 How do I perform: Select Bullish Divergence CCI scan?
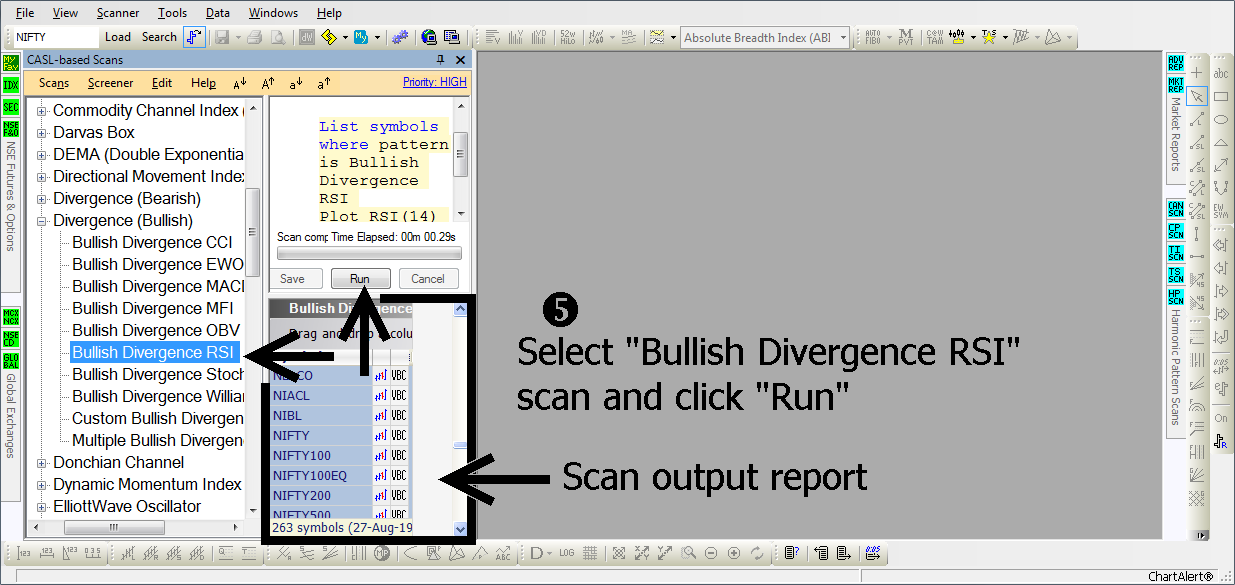click(152, 243)
